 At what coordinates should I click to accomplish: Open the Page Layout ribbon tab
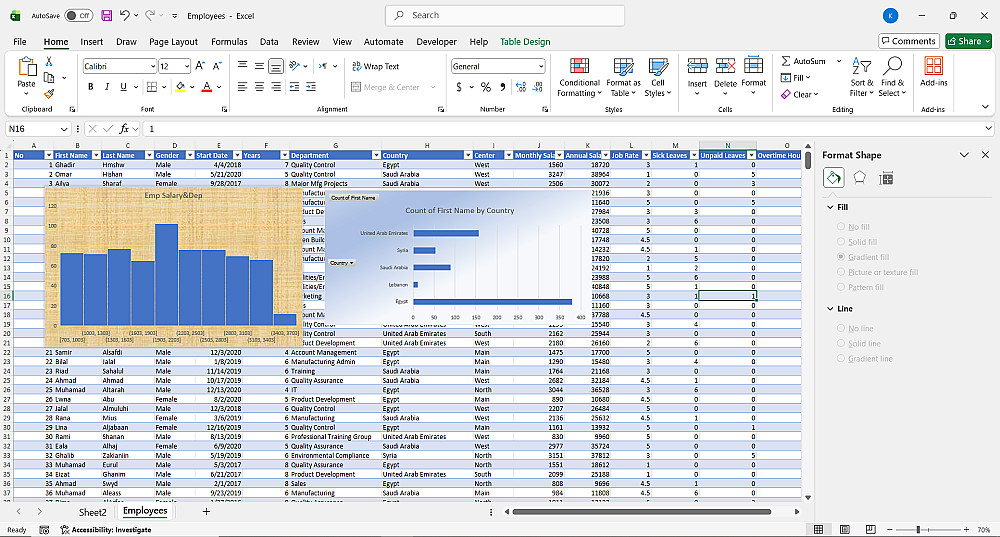pos(174,42)
